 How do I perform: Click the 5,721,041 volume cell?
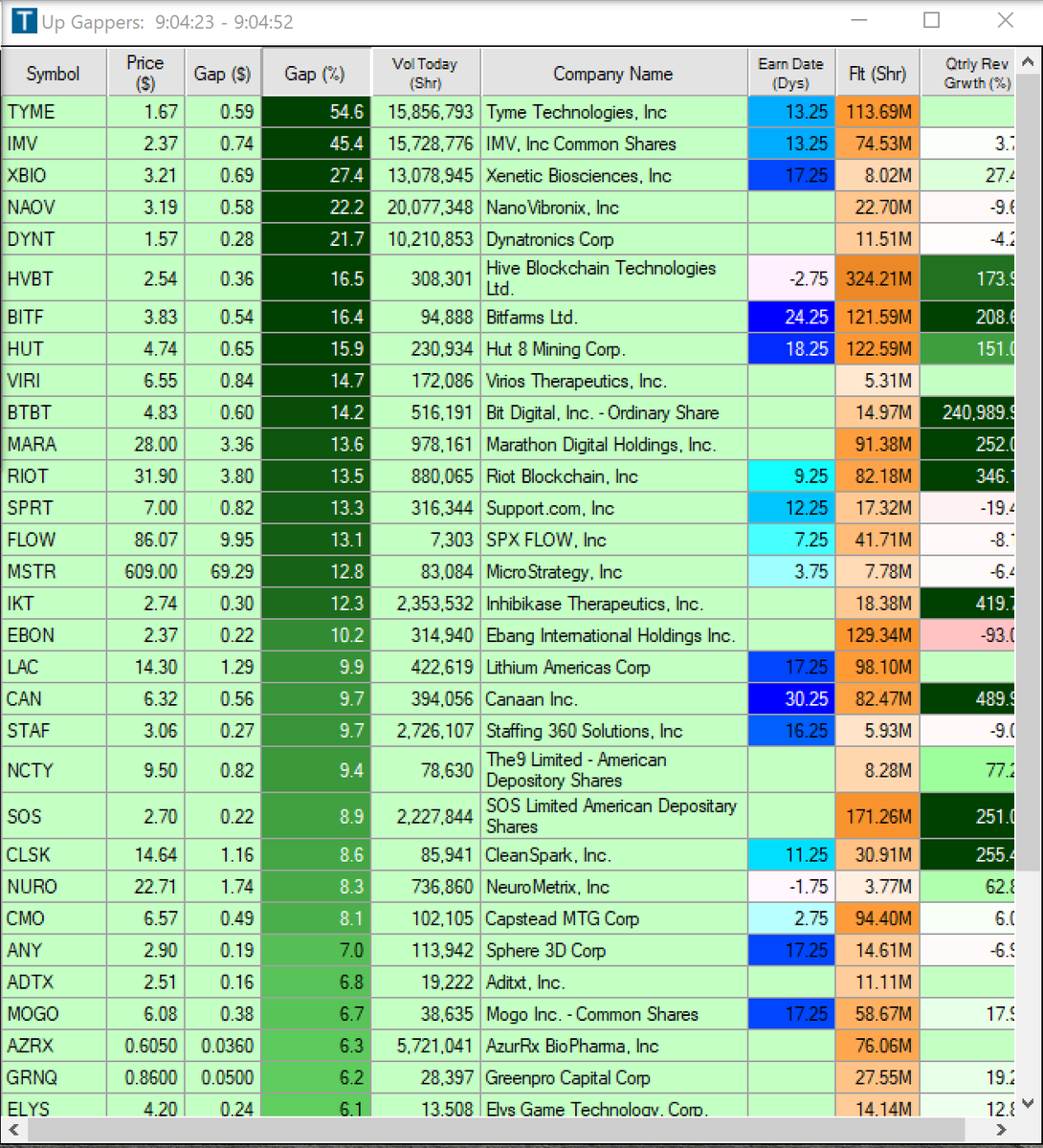point(426,1046)
